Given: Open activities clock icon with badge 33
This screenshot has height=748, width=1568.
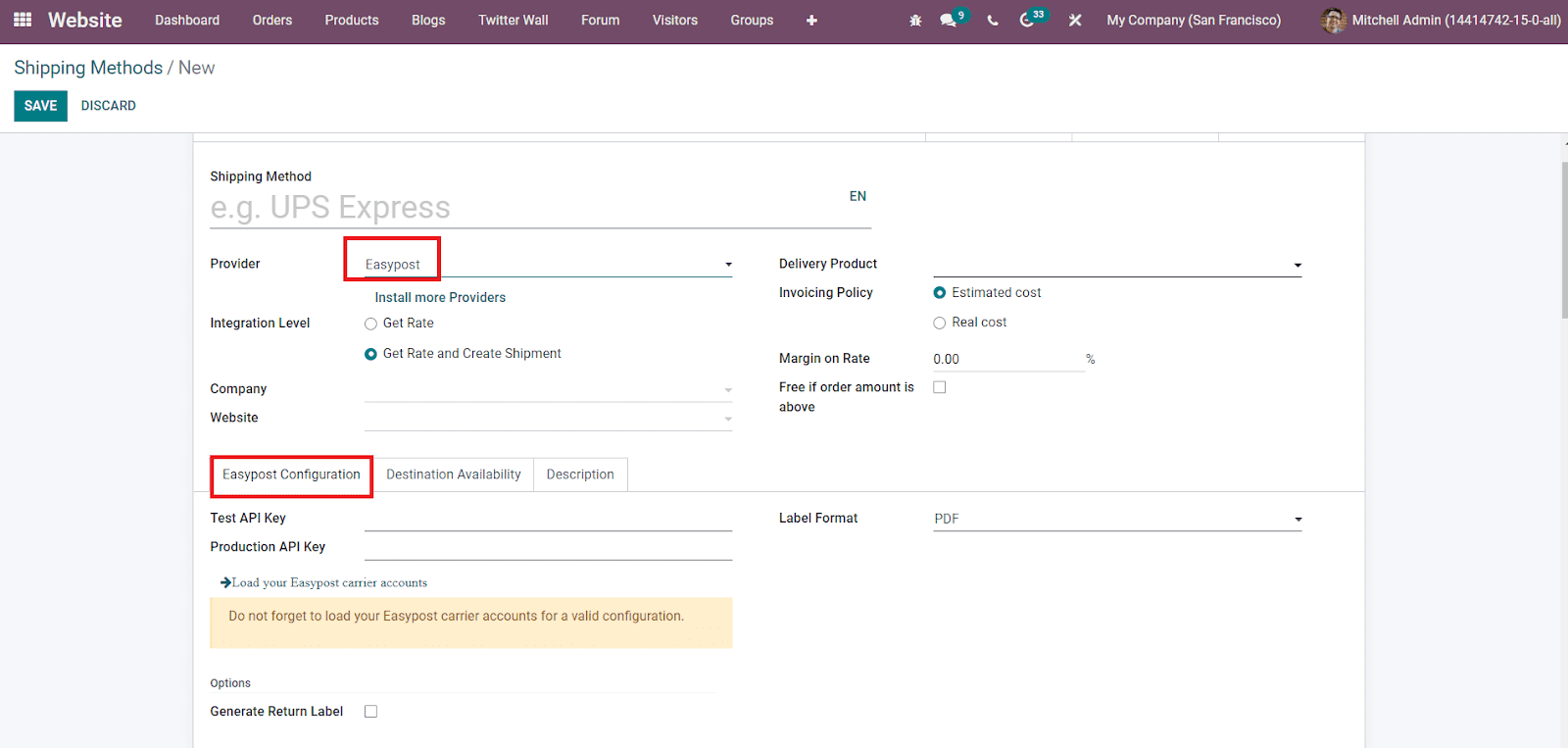Looking at the screenshot, I should coord(1027,21).
